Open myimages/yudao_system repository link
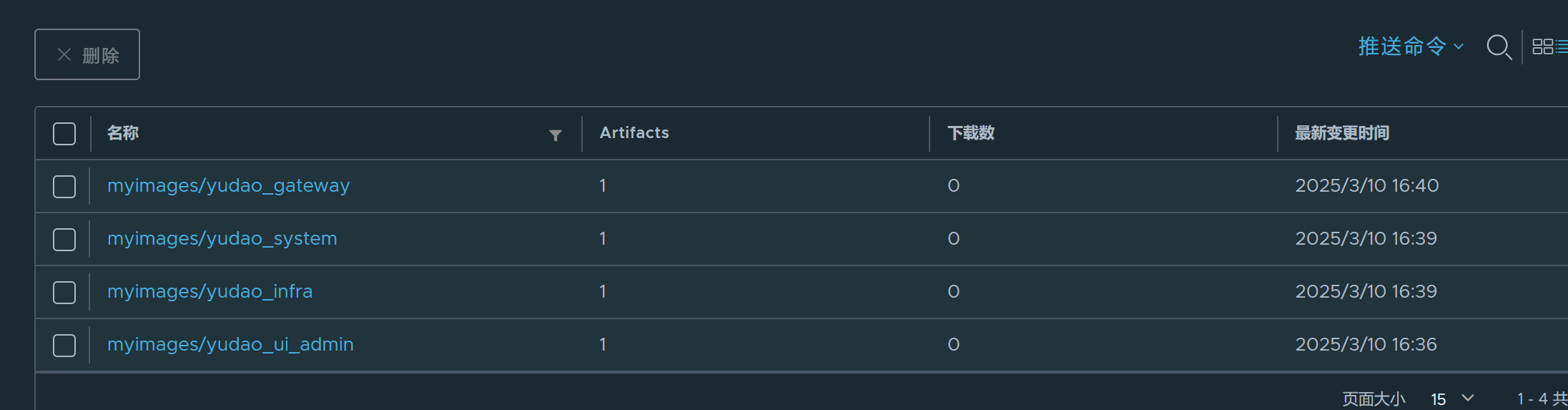 coord(222,239)
